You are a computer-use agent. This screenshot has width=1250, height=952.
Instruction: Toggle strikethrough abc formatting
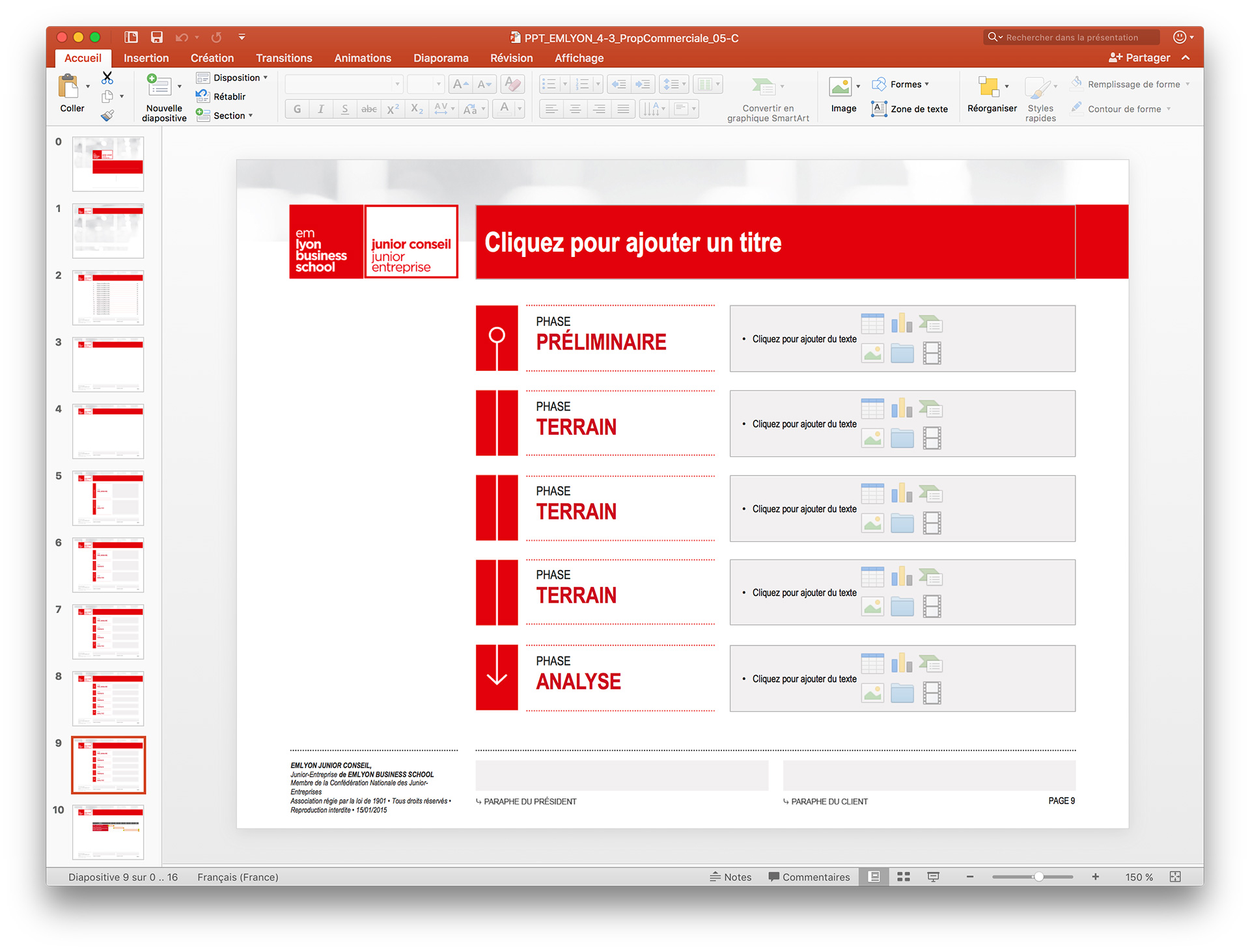pyautogui.click(x=369, y=109)
